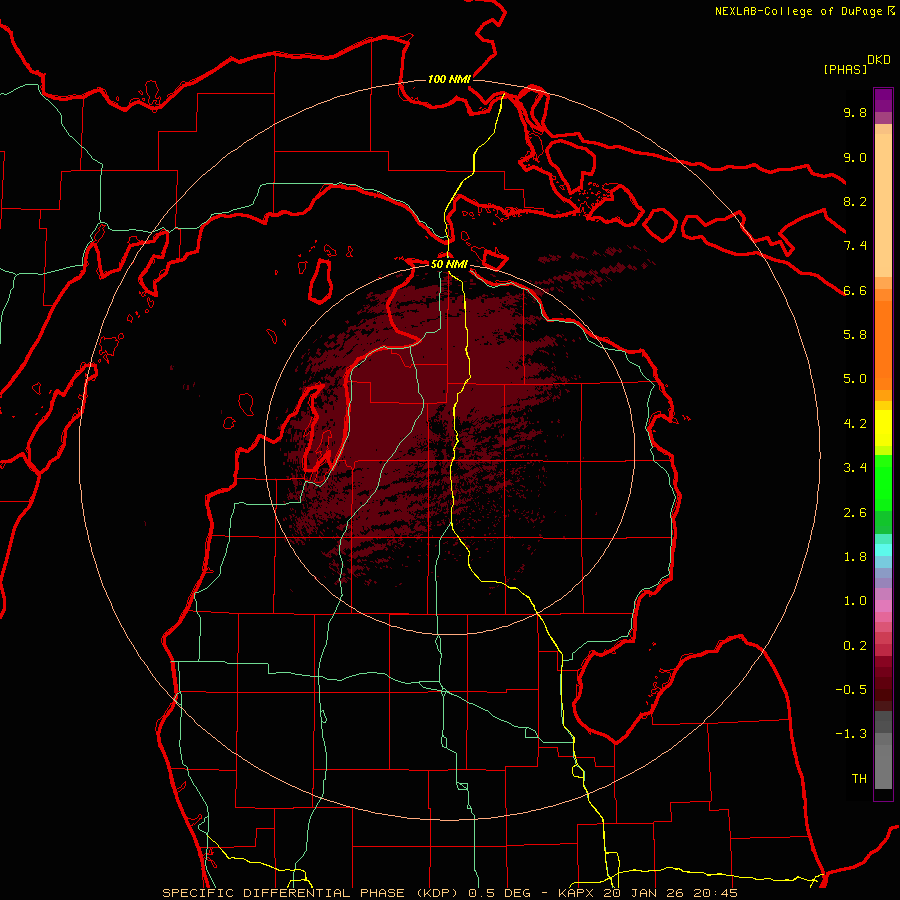This screenshot has height=900, width=900.
Task: Click the 20 JAN 26 20:45 timestamp
Action: pyautogui.click(x=671, y=893)
